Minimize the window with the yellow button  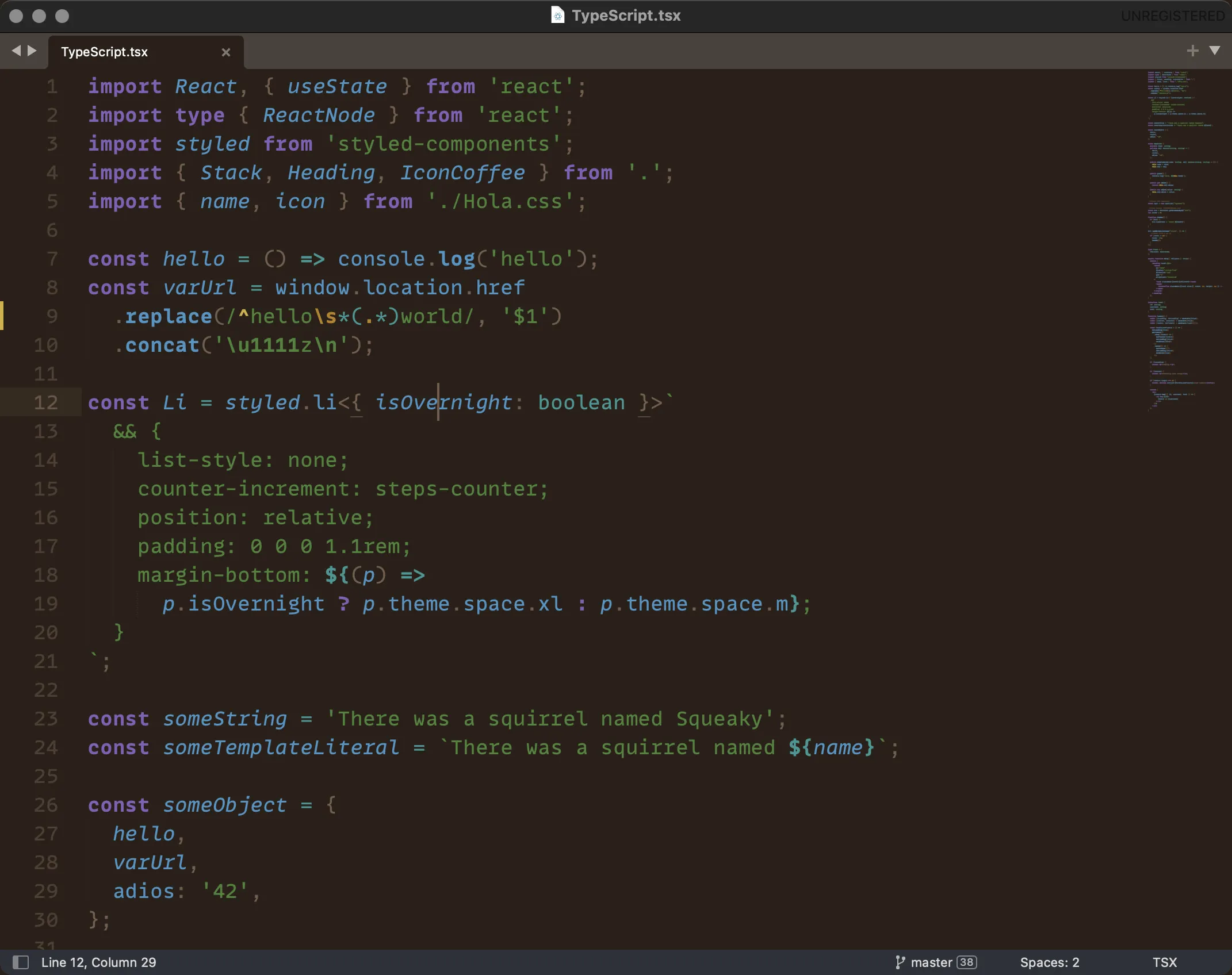click(39, 16)
